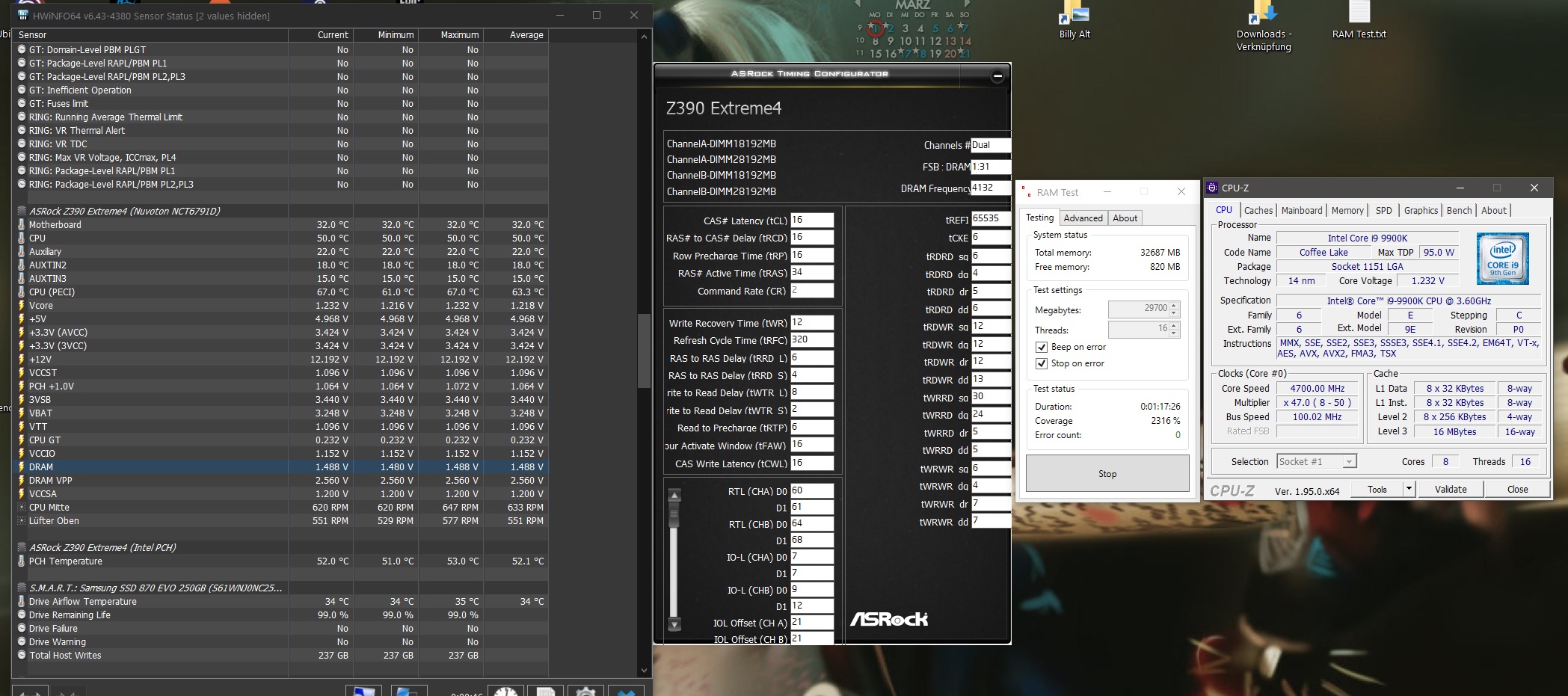Click the Intel Core i9 logo in CPU-Z

(1503, 258)
